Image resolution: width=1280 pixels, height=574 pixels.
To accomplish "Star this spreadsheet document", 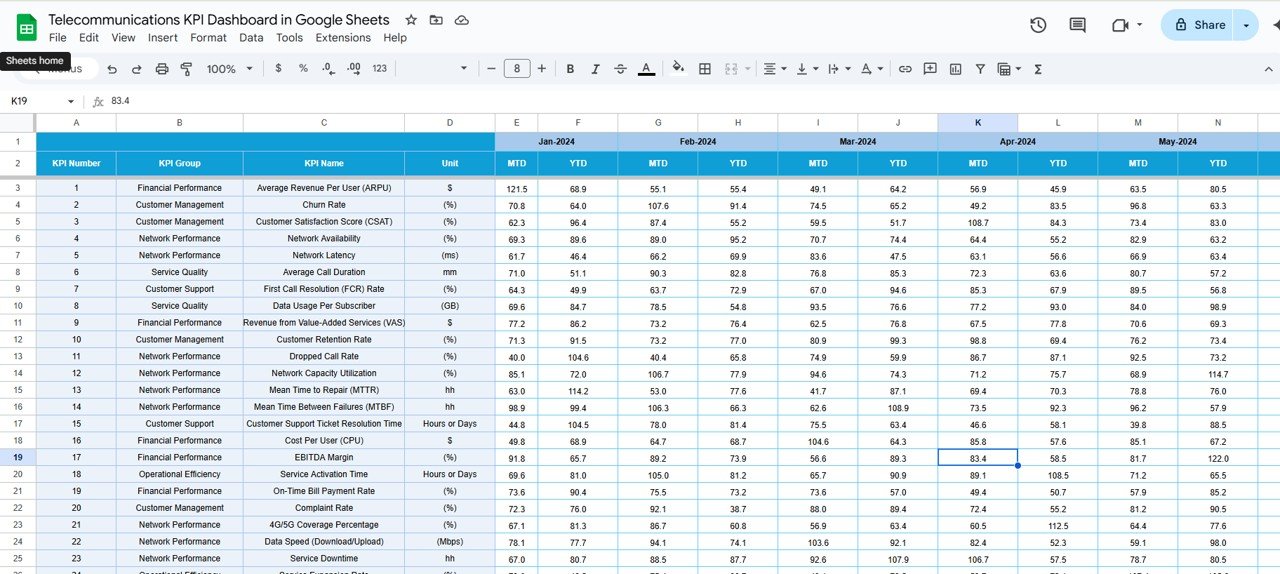I will point(411,20).
